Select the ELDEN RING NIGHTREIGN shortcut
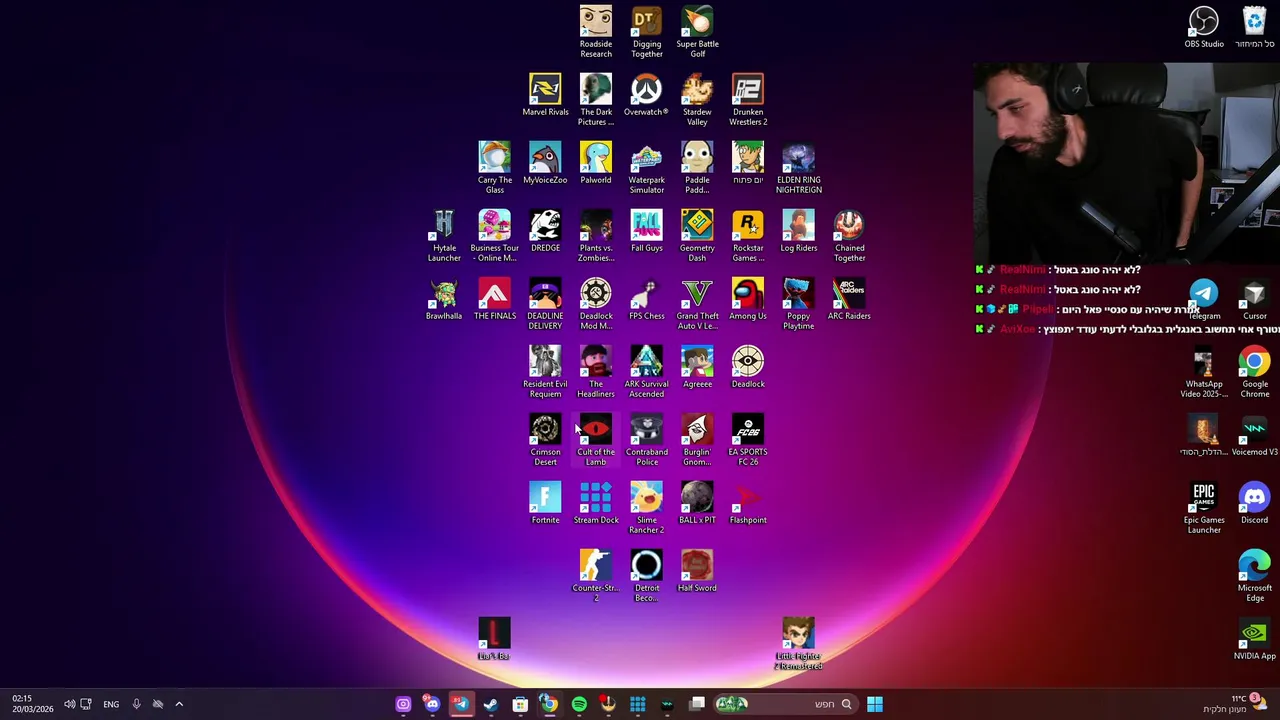The height and width of the screenshot is (720, 1280). (799, 168)
